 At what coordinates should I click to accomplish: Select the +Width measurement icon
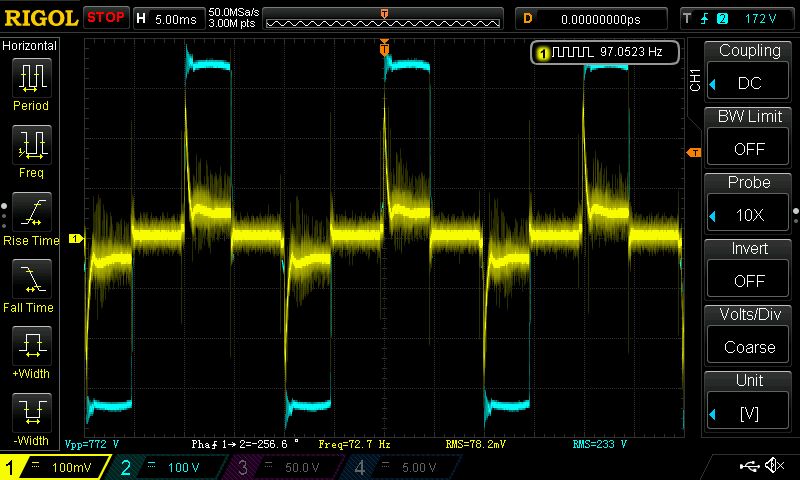(32, 345)
